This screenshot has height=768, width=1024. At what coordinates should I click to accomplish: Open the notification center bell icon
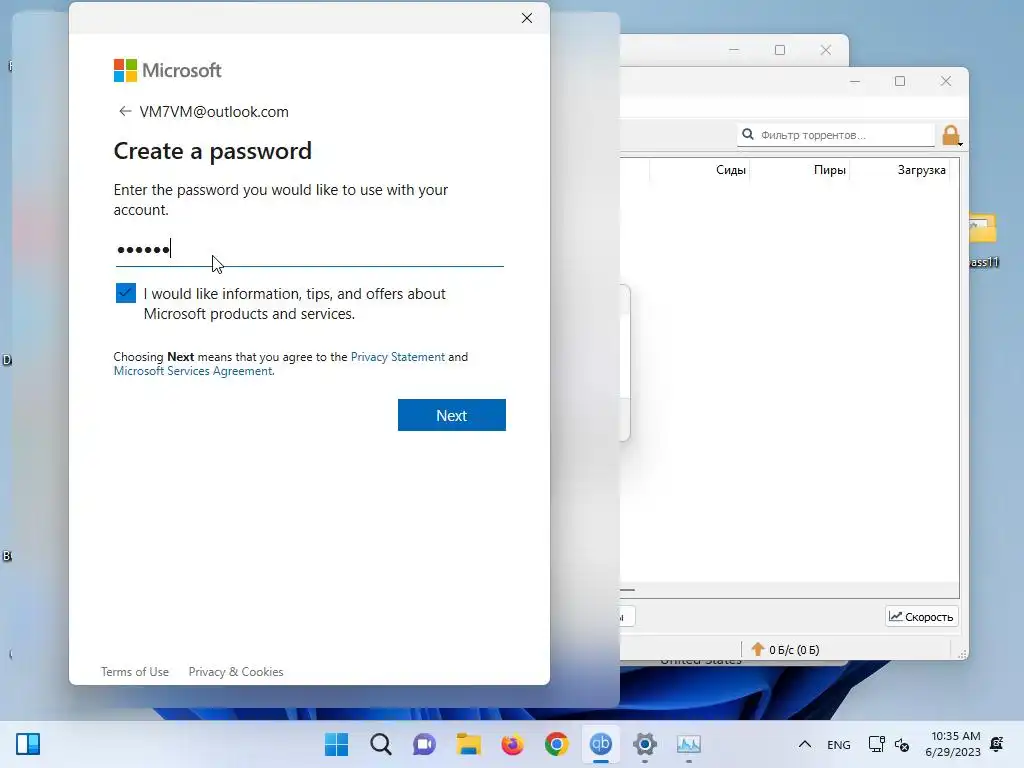coord(997,744)
